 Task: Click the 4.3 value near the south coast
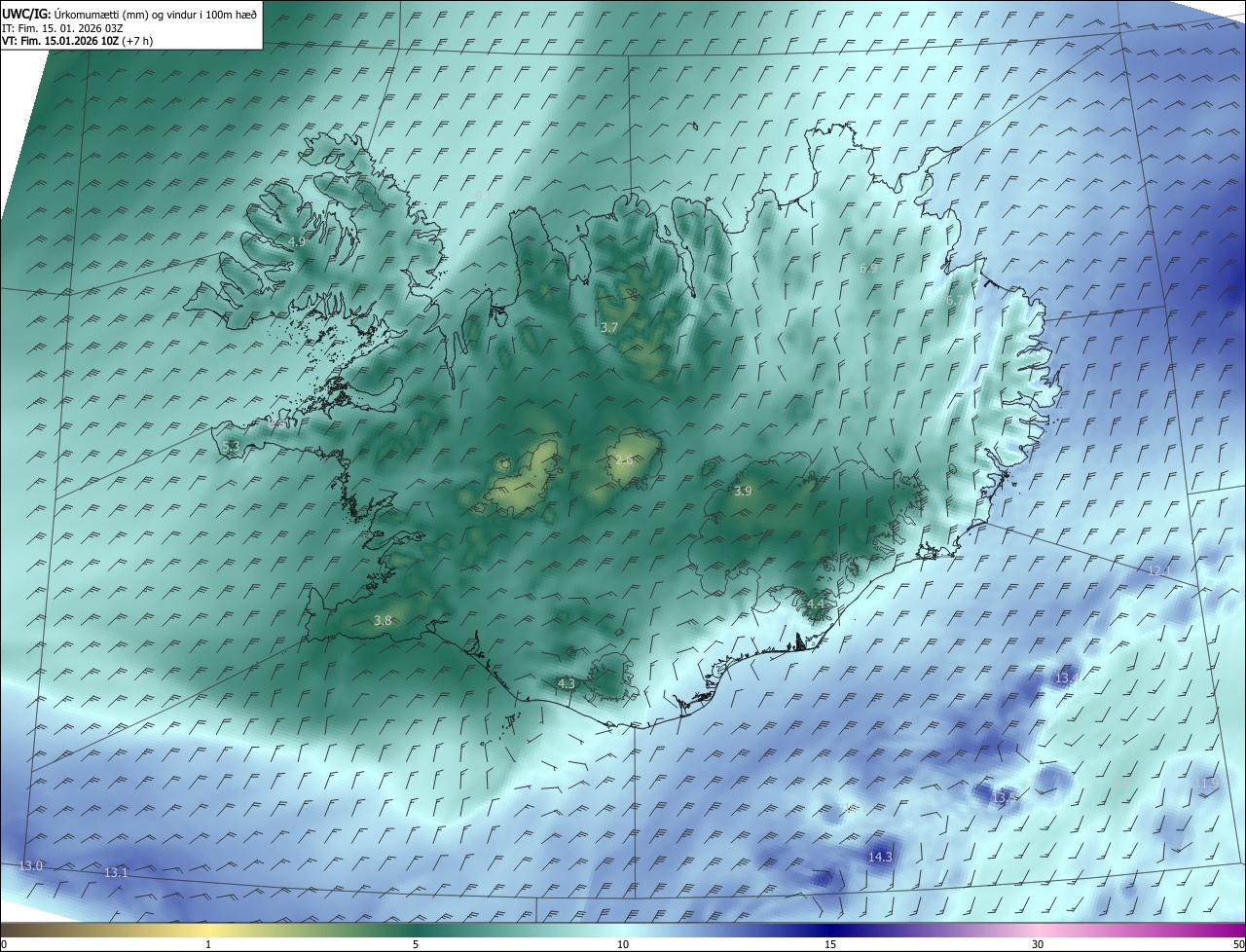point(567,684)
